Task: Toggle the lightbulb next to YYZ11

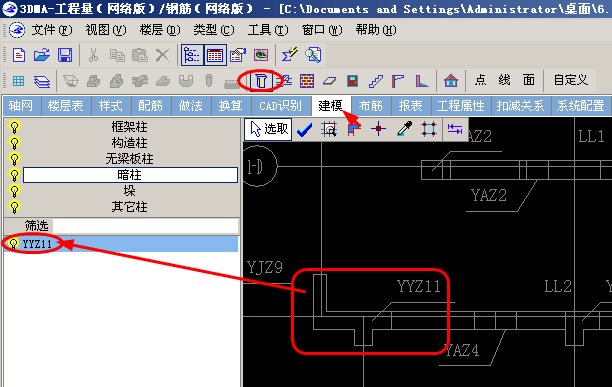Action: tap(14, 244)
